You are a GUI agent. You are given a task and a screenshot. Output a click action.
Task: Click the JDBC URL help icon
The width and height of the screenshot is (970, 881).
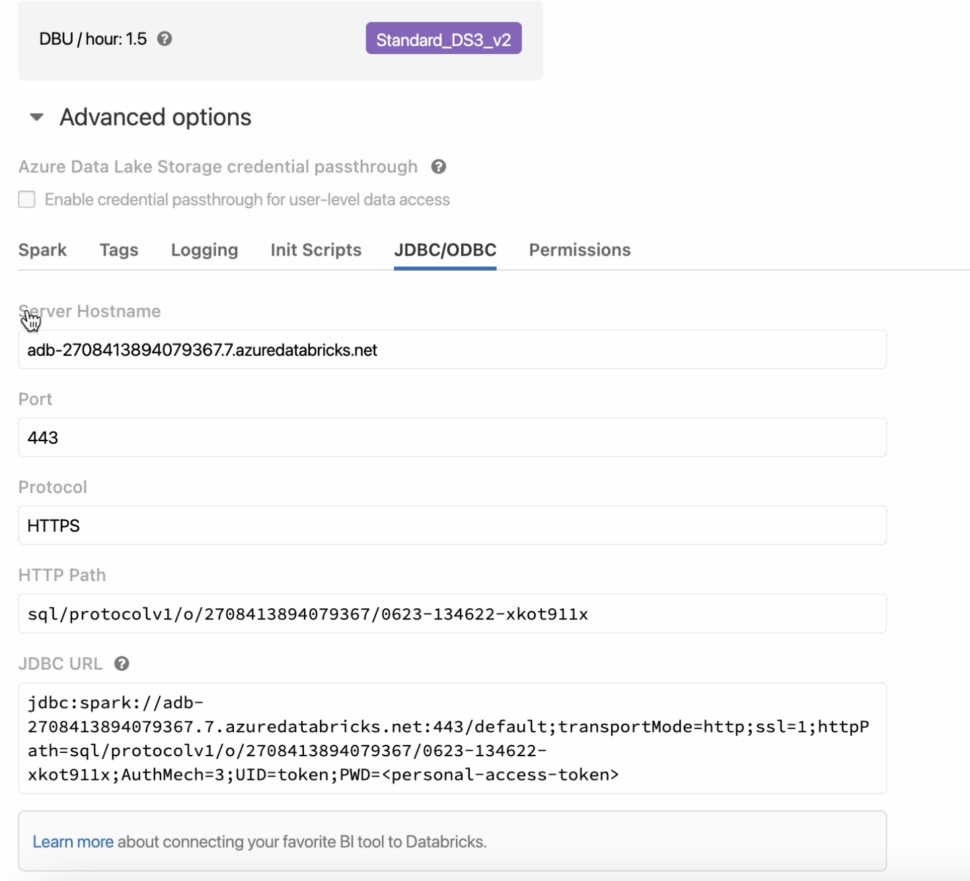(x=122, y=663)
